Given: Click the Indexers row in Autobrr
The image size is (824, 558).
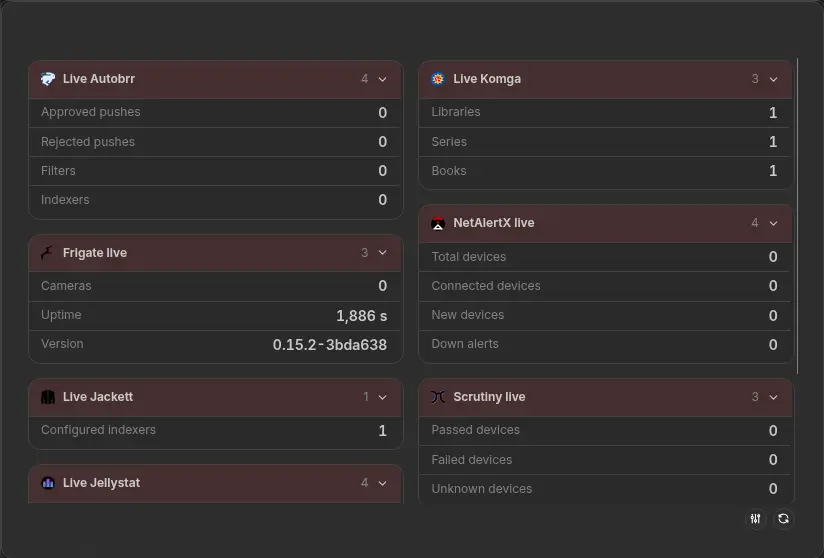Looking at the screenshot, I should click(215, 200).
